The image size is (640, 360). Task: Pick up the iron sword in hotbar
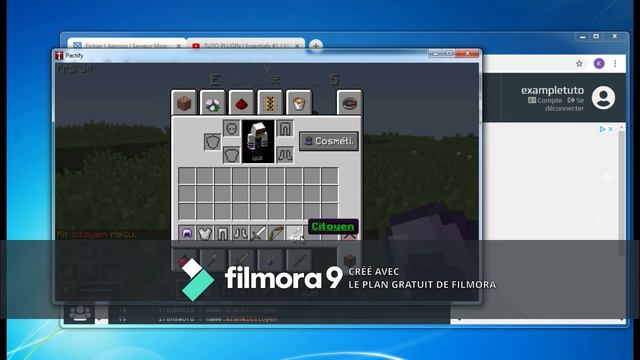pos(258,233)
